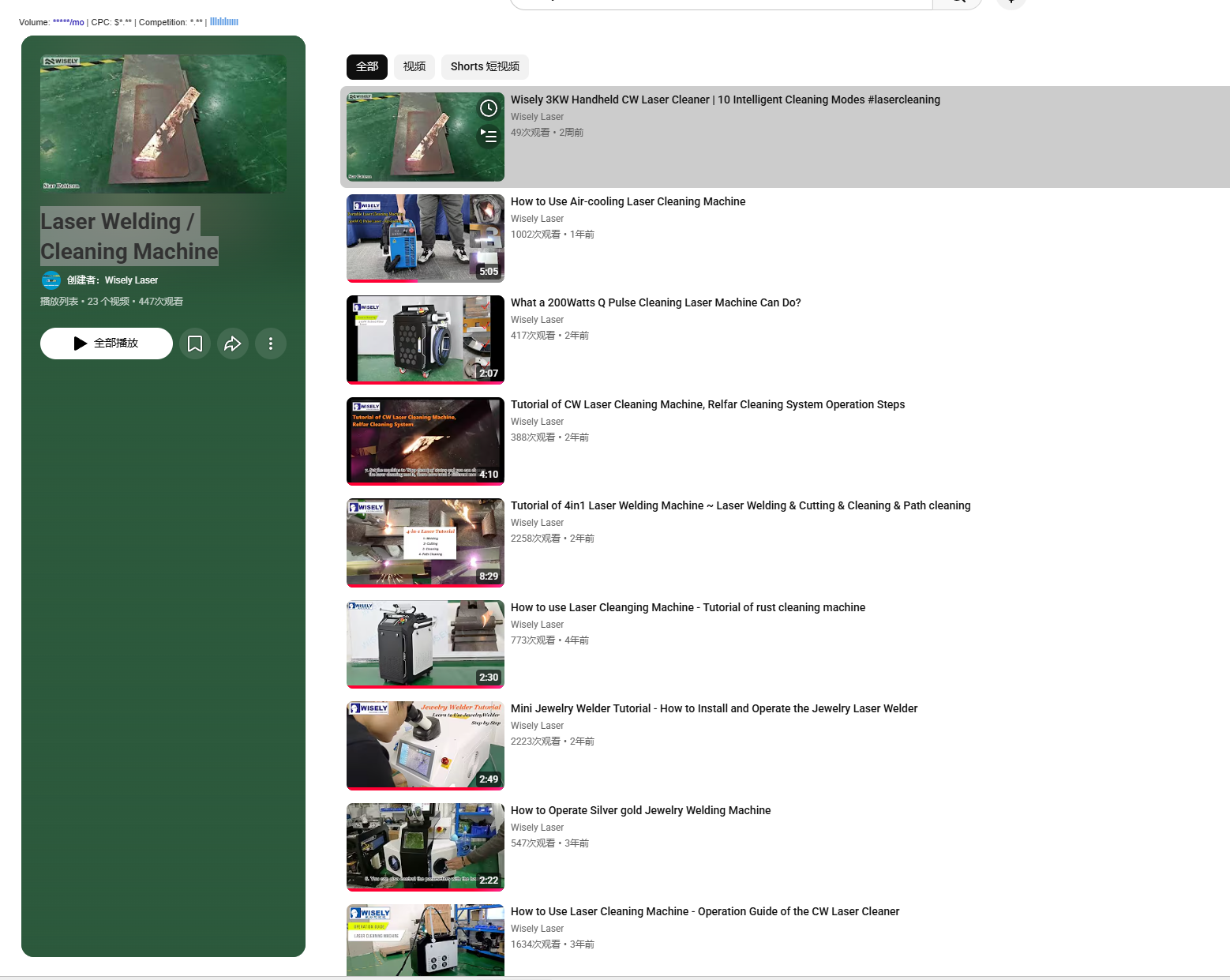Click thumbnail of CW Laser Cleaner Operation Guide
Viewport: 1230px width, 980px height.
coord(426,940)
